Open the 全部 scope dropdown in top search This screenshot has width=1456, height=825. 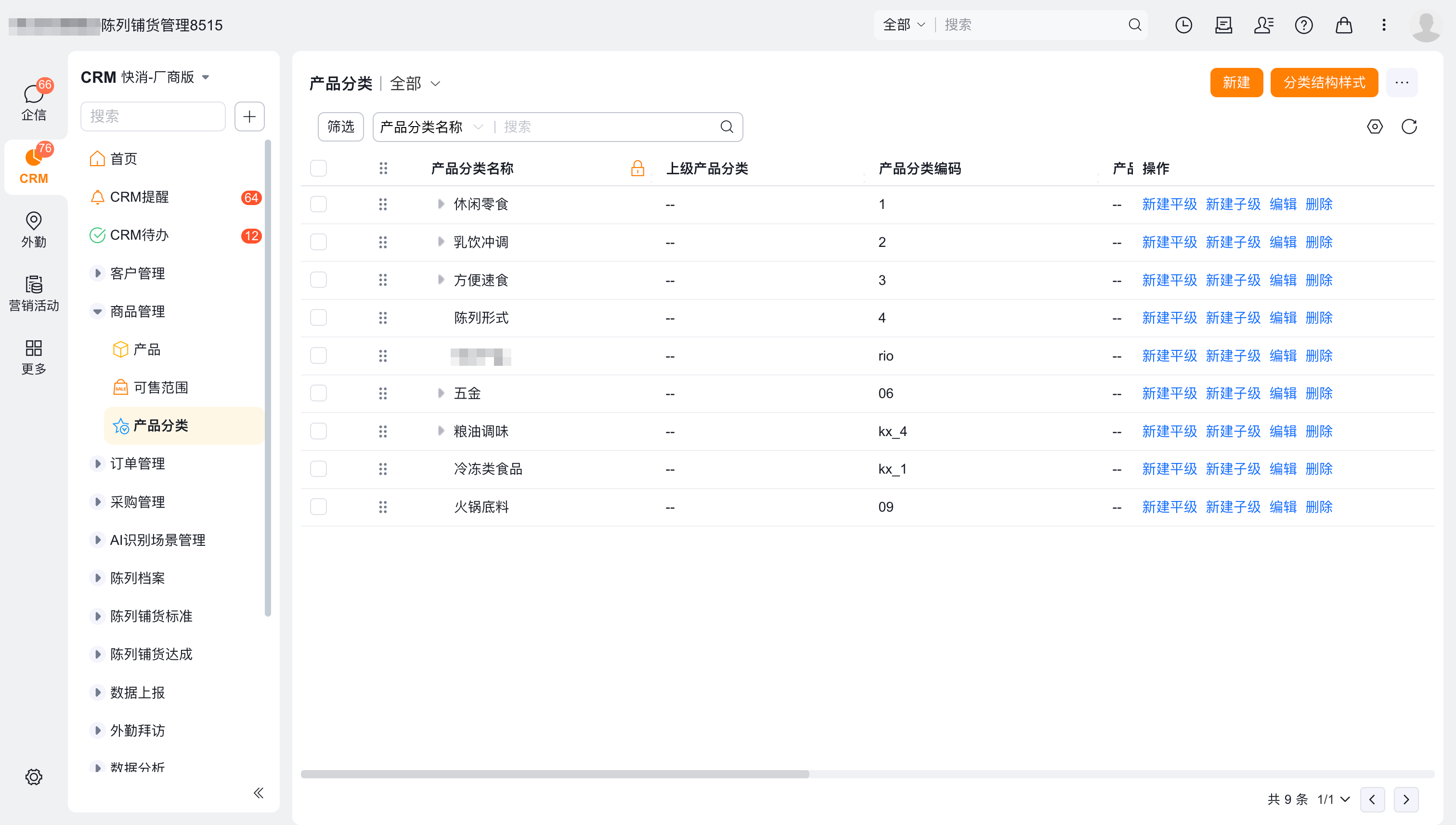pos(903,25)
